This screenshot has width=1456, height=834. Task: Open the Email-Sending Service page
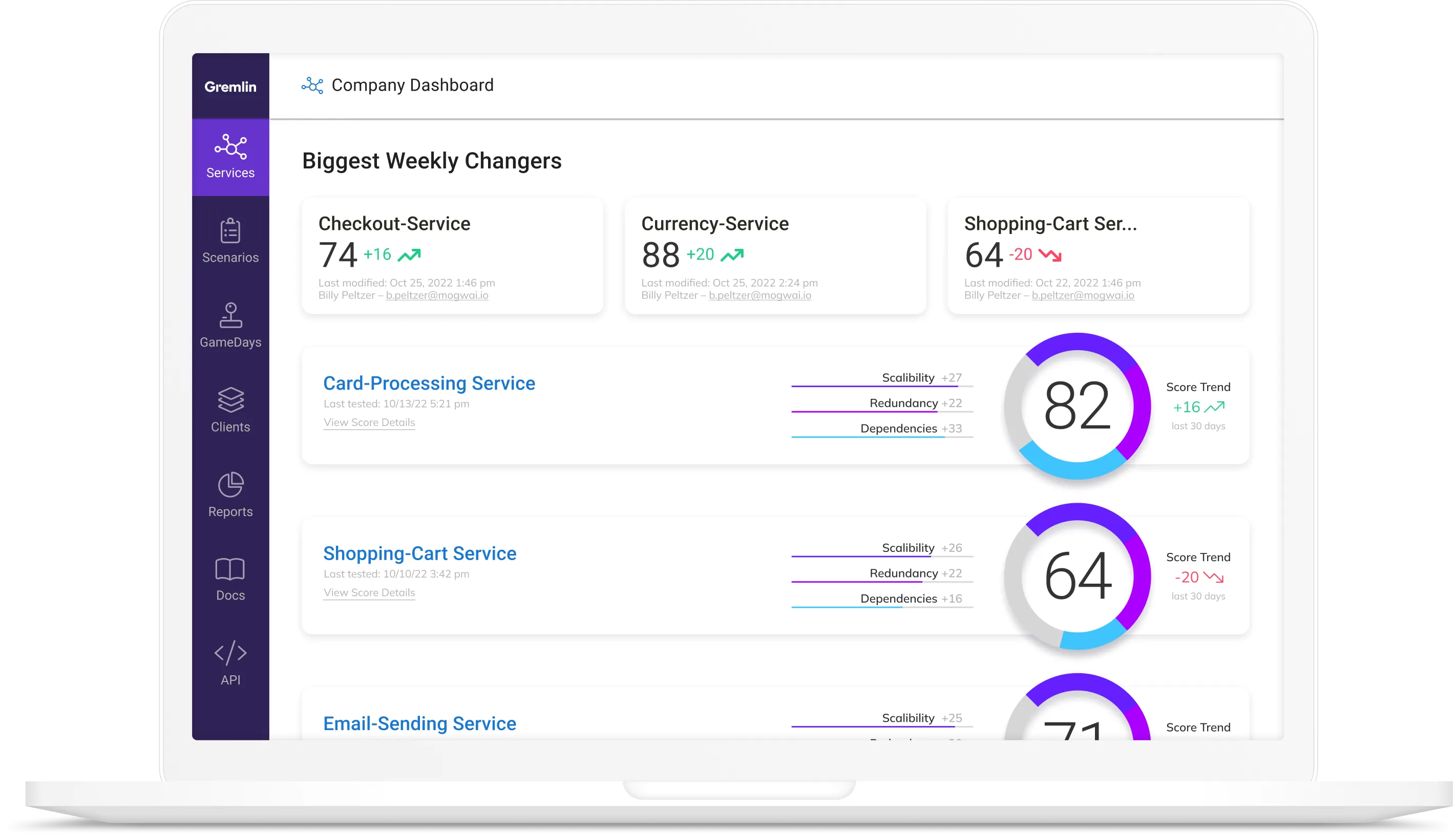(419, 723)
